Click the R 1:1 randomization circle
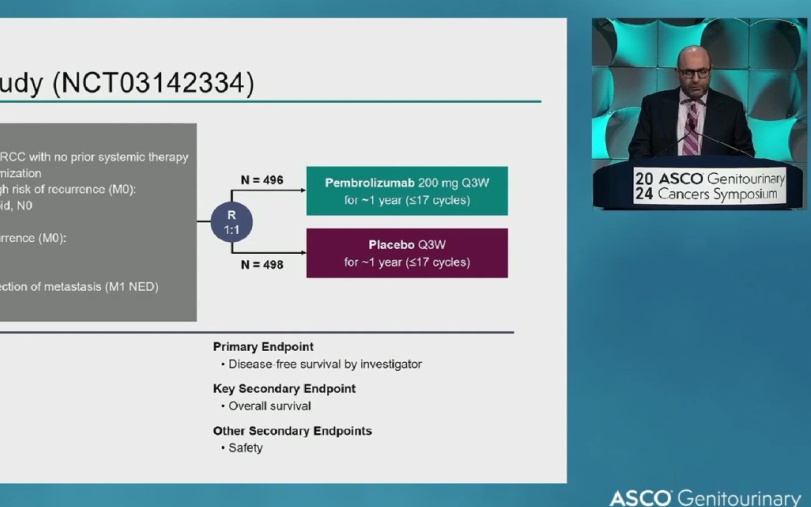 [232, 222]
